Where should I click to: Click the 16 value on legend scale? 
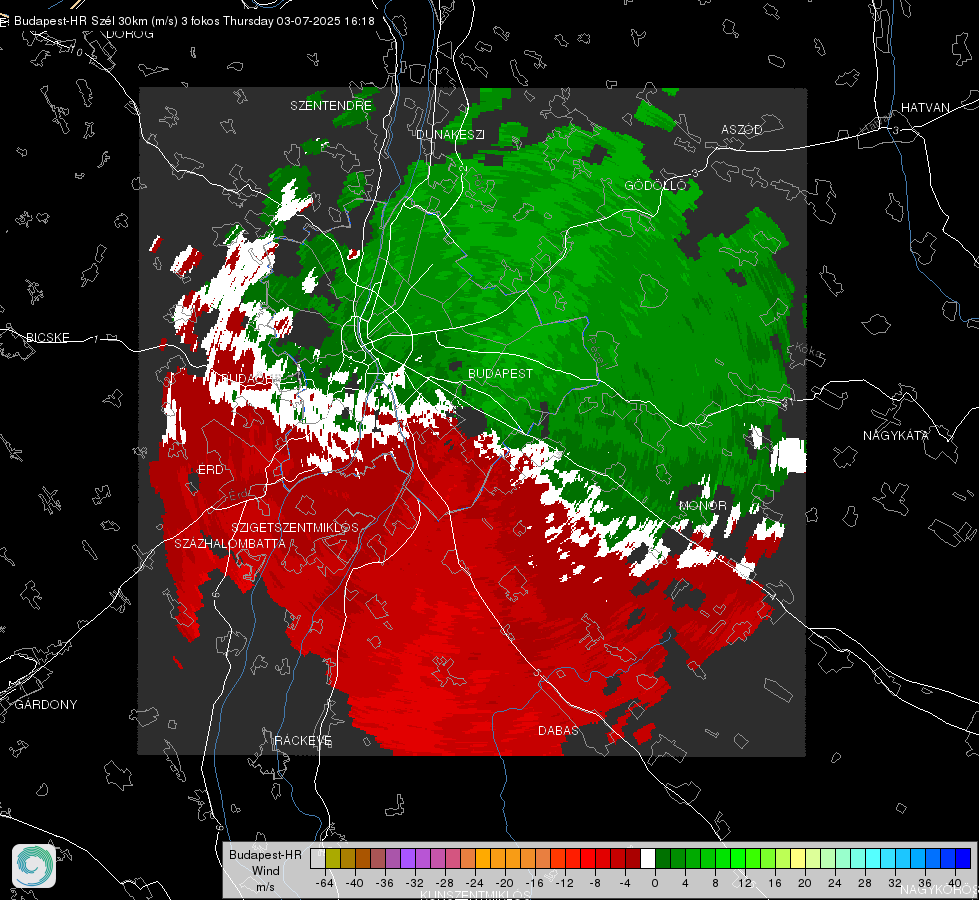tap(775, 883)
